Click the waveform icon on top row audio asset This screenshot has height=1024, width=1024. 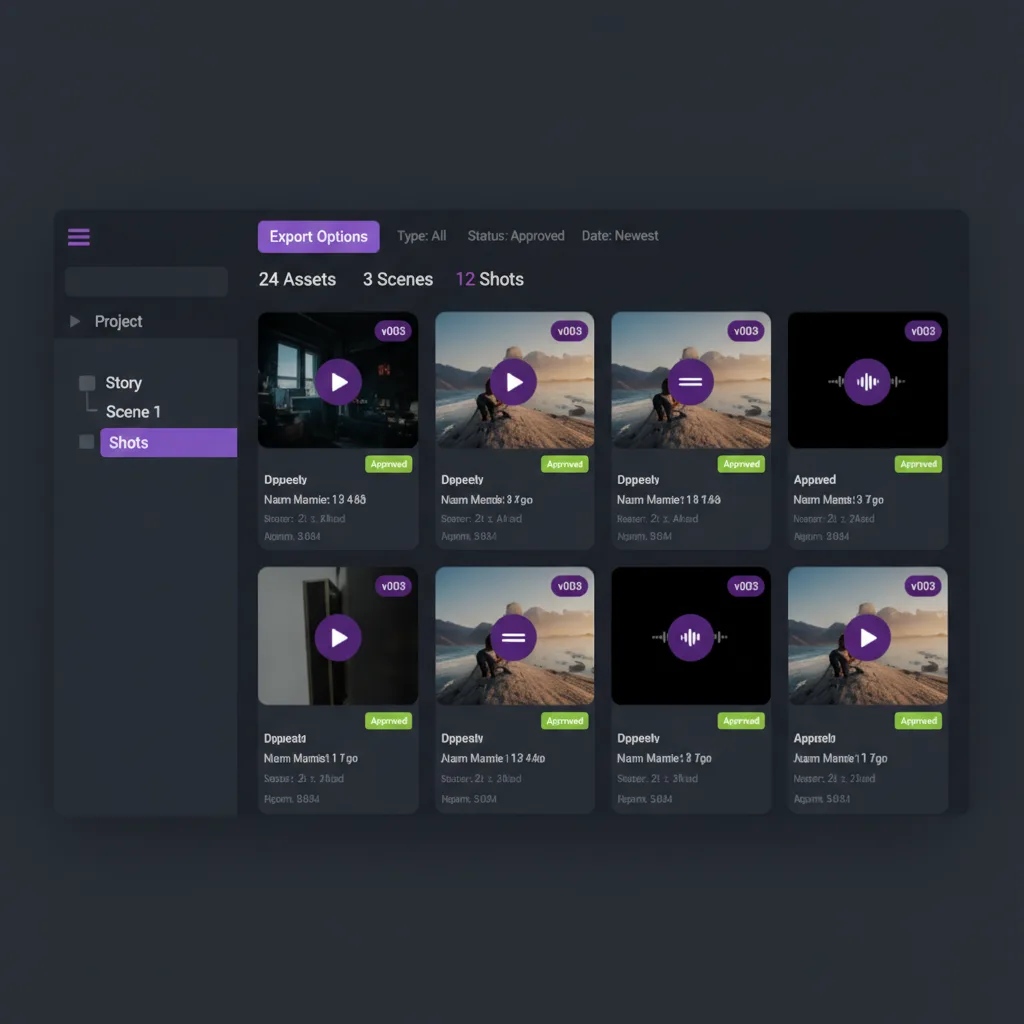(867, 382)
